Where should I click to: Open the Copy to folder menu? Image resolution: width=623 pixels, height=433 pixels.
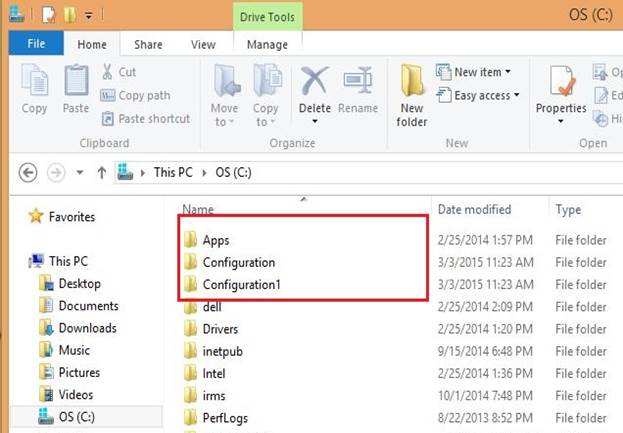coord(266,95)
